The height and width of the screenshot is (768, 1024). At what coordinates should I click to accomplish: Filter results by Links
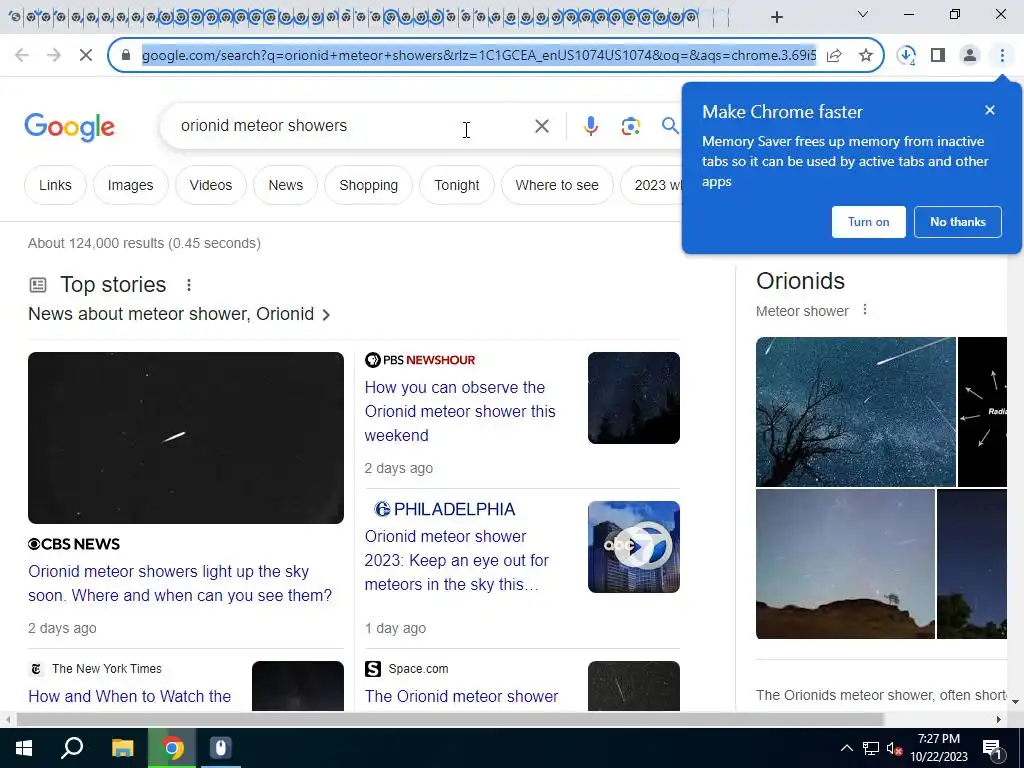(x=55, y=185)
